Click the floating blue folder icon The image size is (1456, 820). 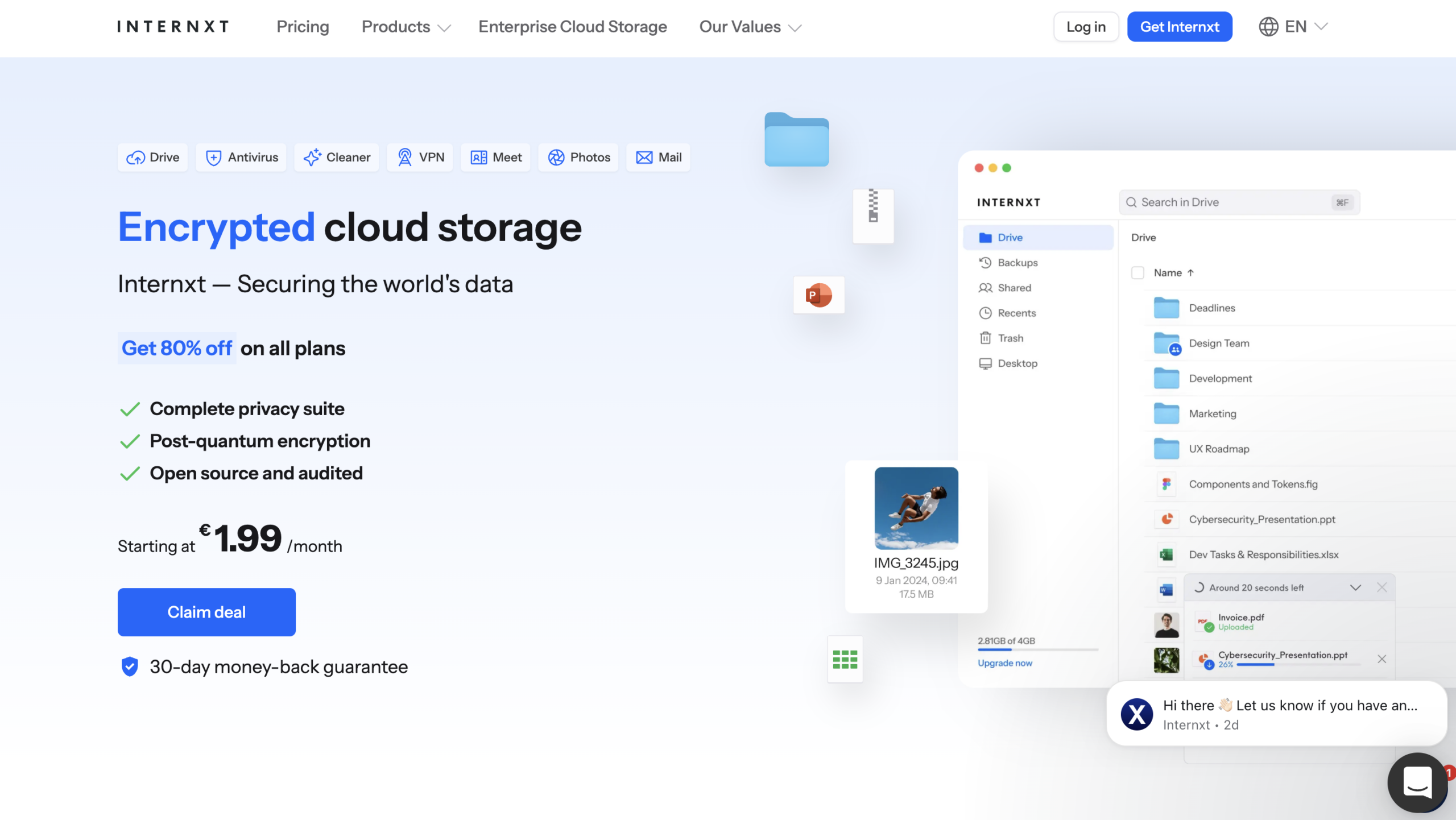coord(797,140)
